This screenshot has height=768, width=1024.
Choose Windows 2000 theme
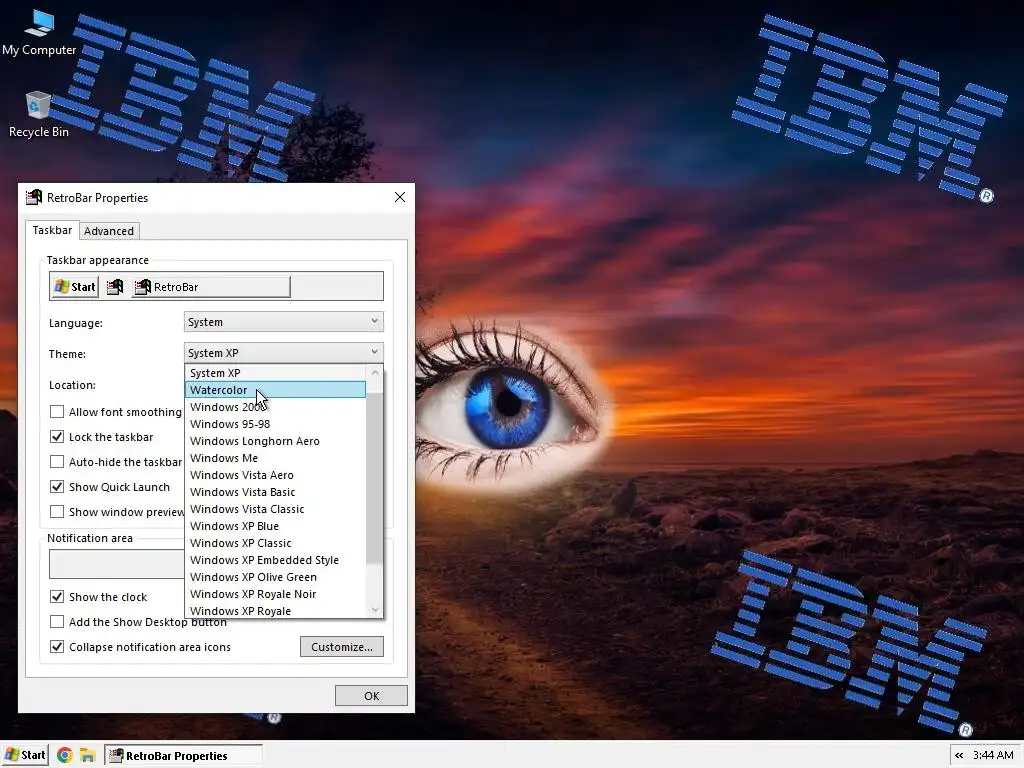coord(276,407)
